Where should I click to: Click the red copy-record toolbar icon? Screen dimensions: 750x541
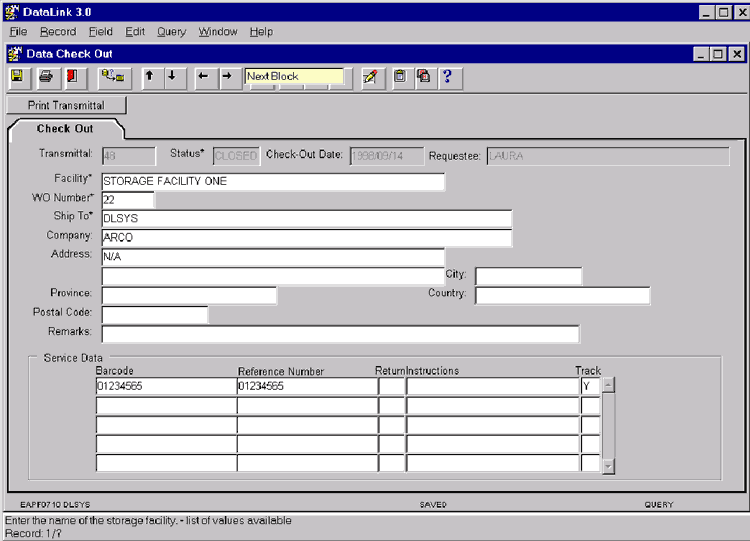point(424,77)
